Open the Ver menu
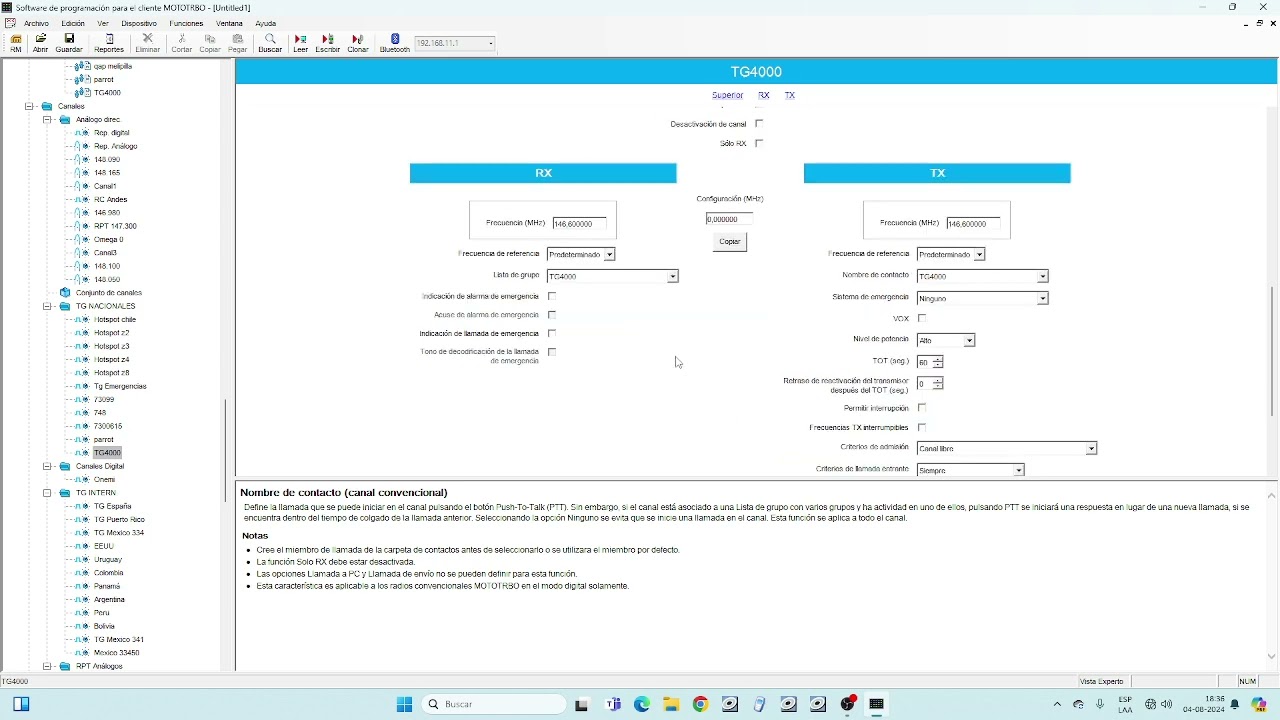The height and width of the screenshot is (720, 1280). click(x=103, y=23)
